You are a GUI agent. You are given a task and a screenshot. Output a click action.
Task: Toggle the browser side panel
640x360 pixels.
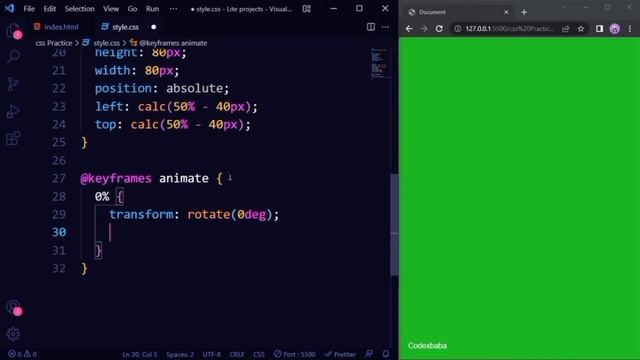[599, 29]
